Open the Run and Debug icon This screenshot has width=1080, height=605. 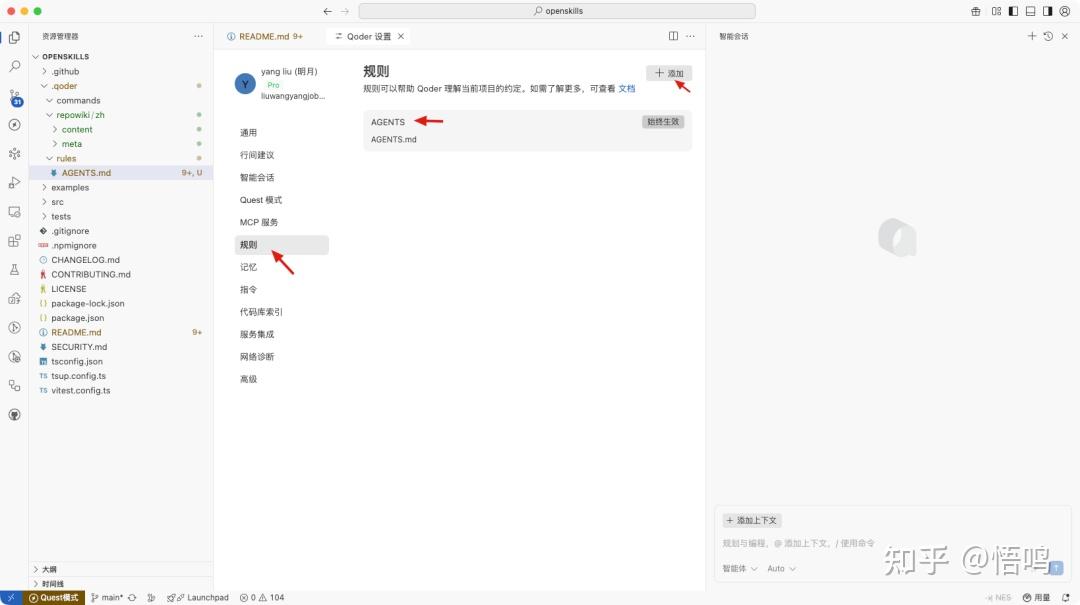coord(14,183)
